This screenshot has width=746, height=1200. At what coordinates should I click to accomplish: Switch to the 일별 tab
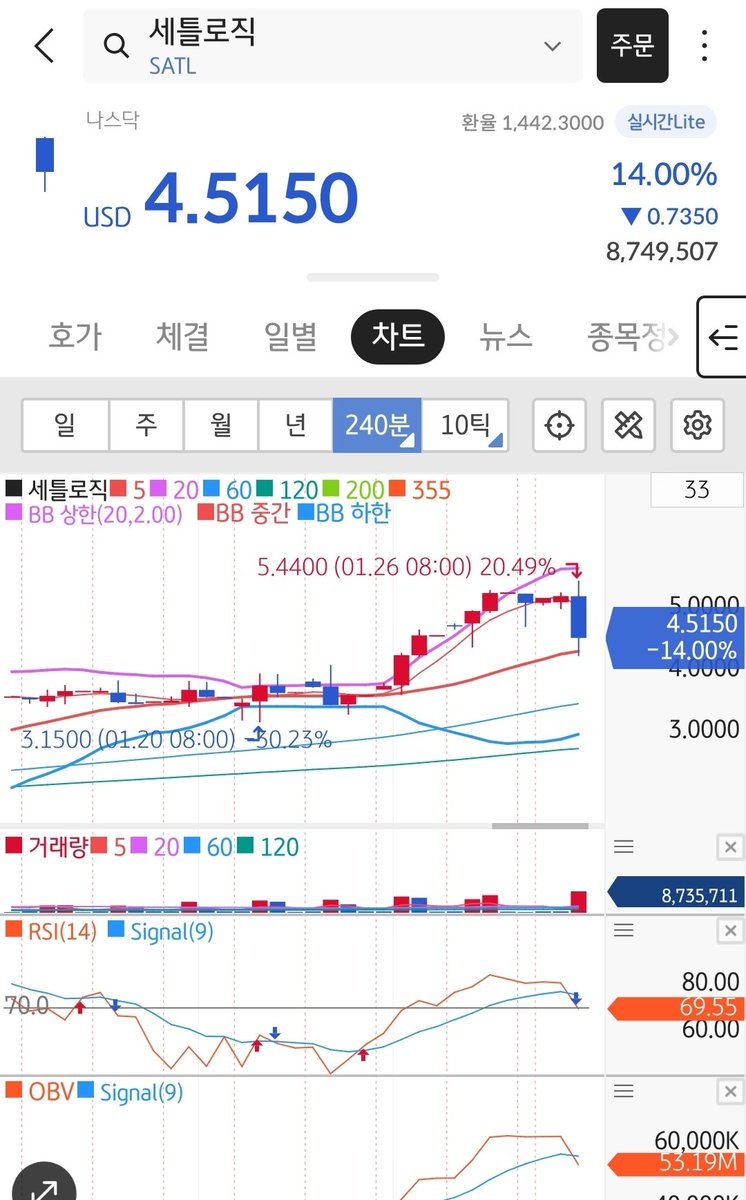(x=291, y=336)
